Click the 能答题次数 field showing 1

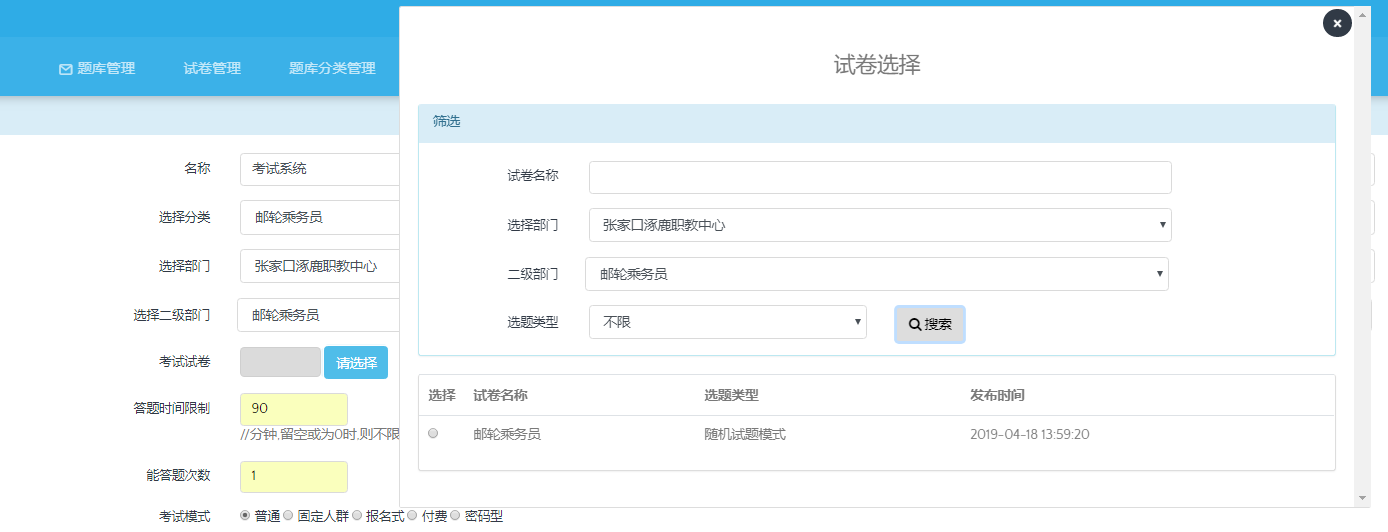(x=293, y=477)
